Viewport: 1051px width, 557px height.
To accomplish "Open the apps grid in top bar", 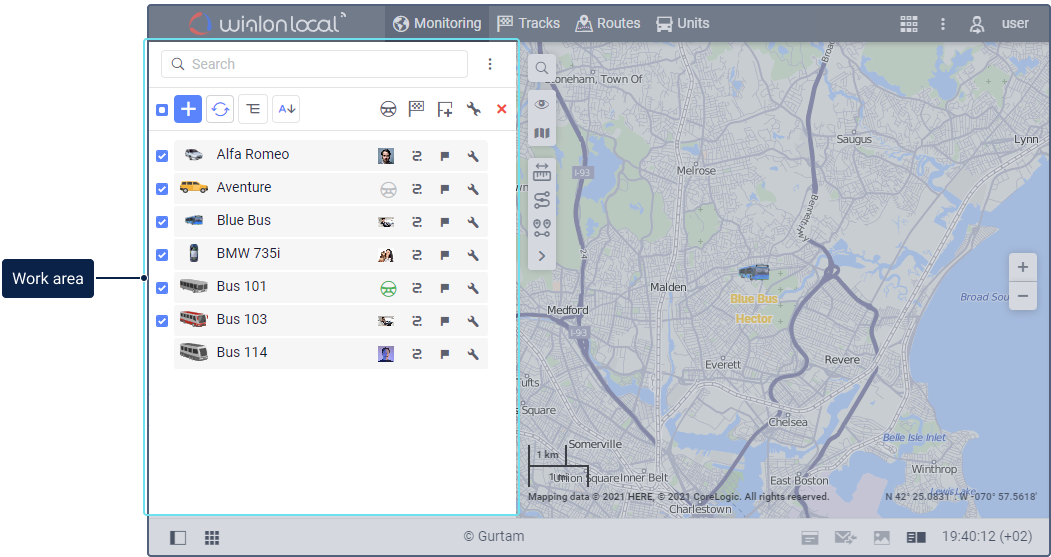I will pyautogui.click(x=908, y=23).
